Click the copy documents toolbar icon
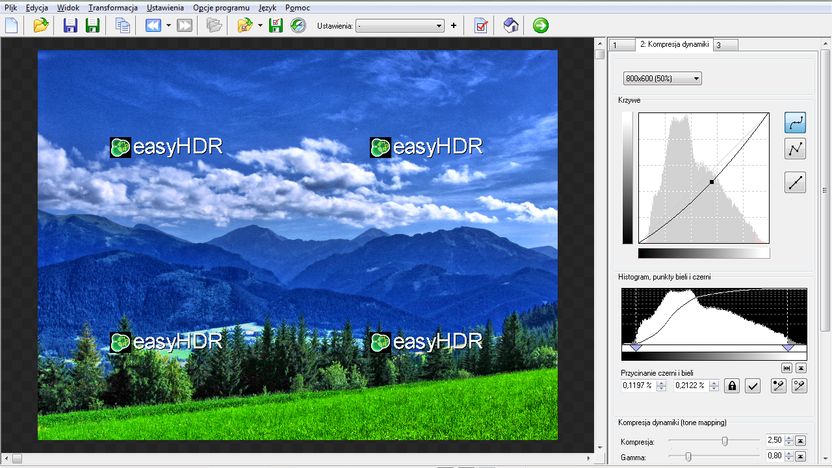832x468 pixels. pos(123,25)
